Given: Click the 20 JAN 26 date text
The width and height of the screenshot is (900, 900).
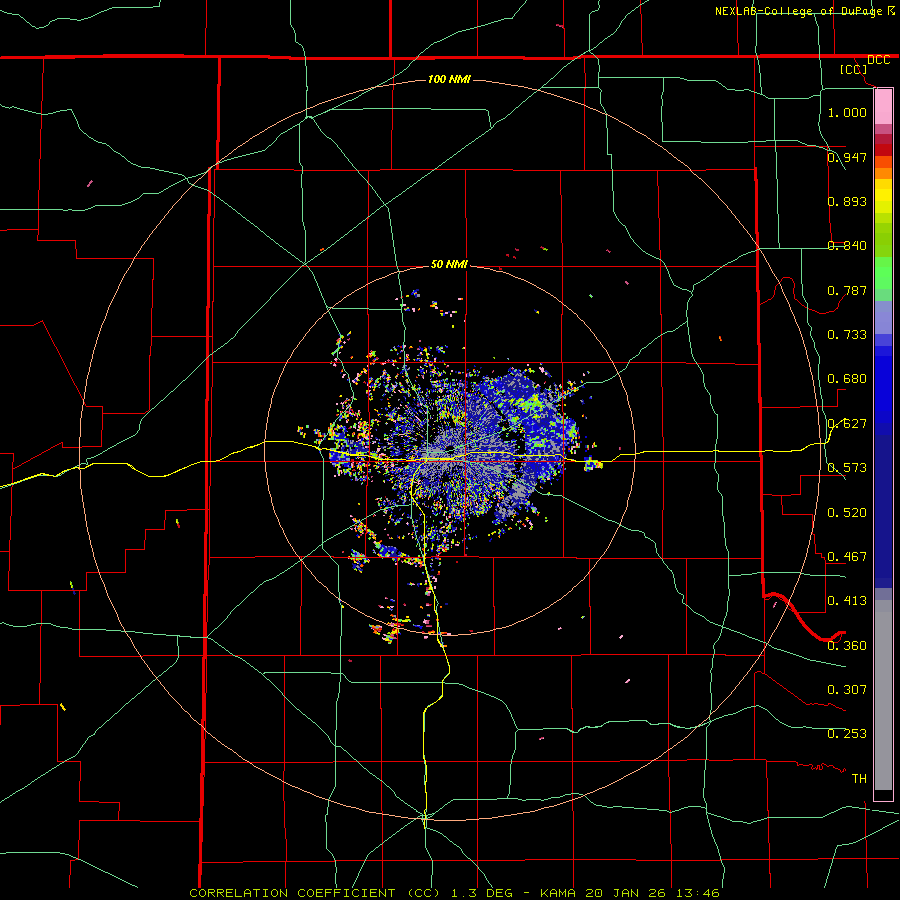Looking at the screenshot, I should click(626, 893).
